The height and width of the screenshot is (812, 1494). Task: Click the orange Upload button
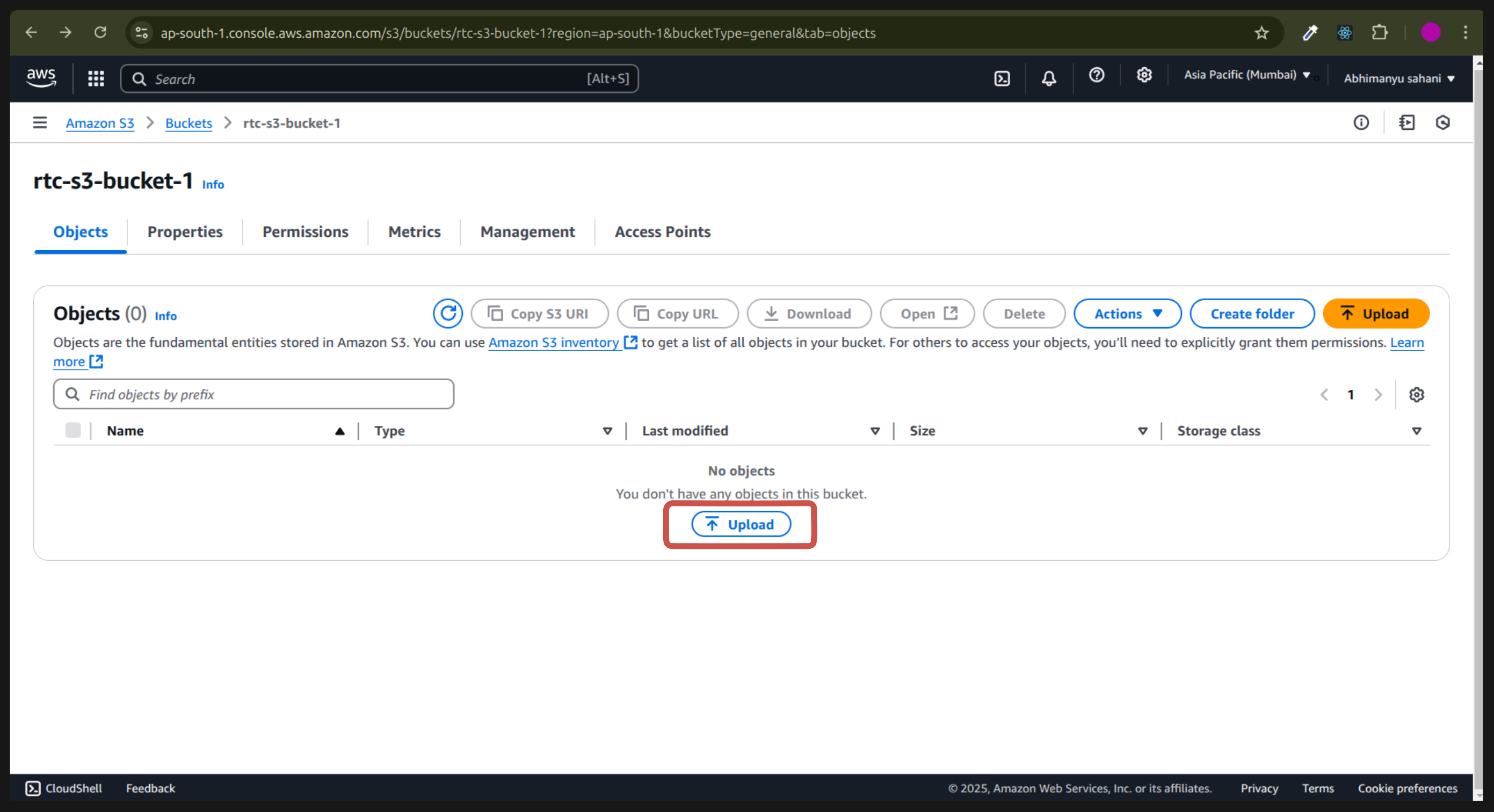tap(1376, 314)
